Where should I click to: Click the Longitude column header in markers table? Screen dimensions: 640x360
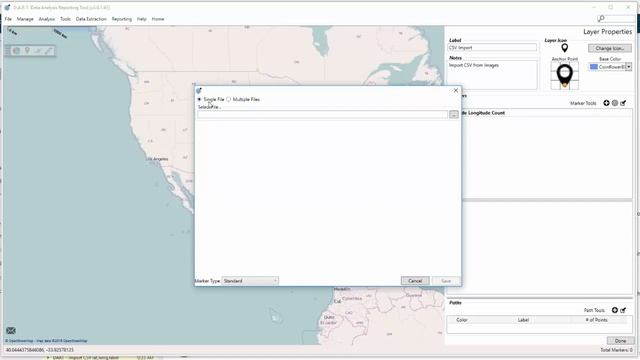479,113
